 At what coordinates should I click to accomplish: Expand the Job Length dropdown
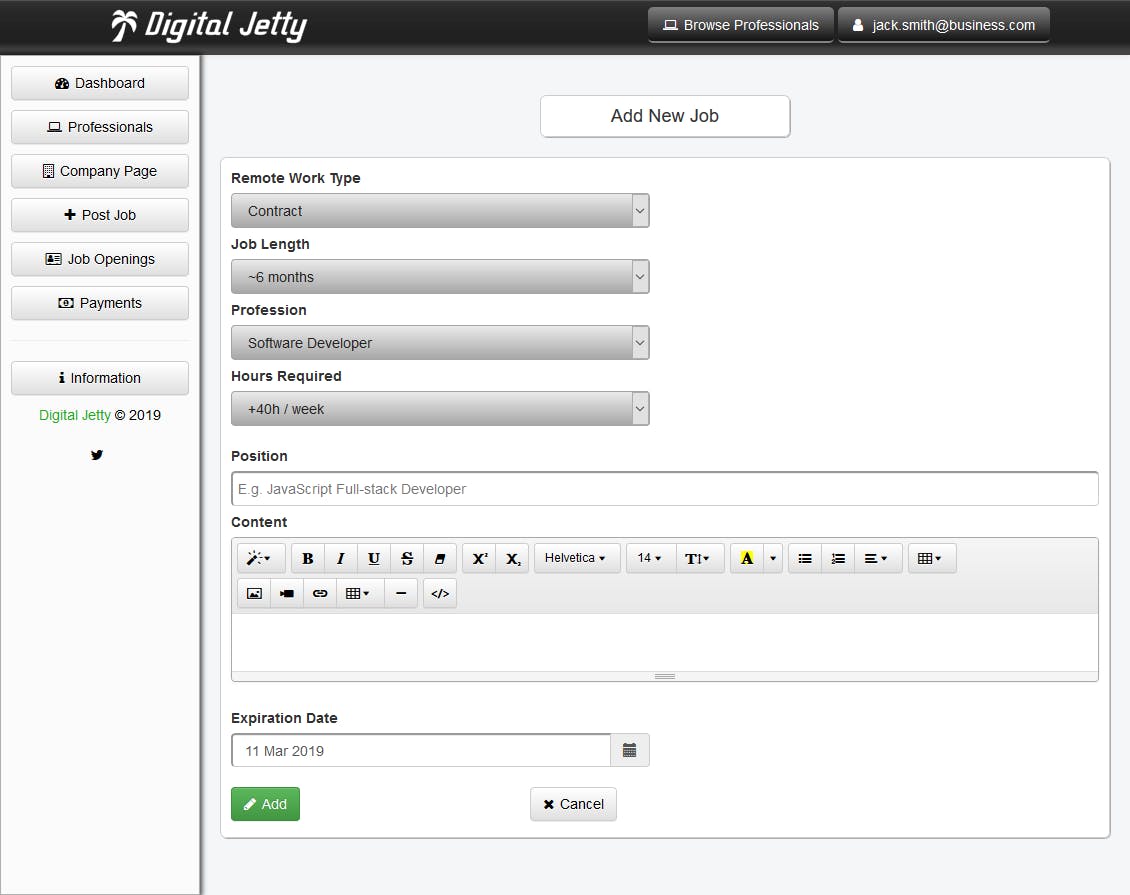[x=440, y=277]
